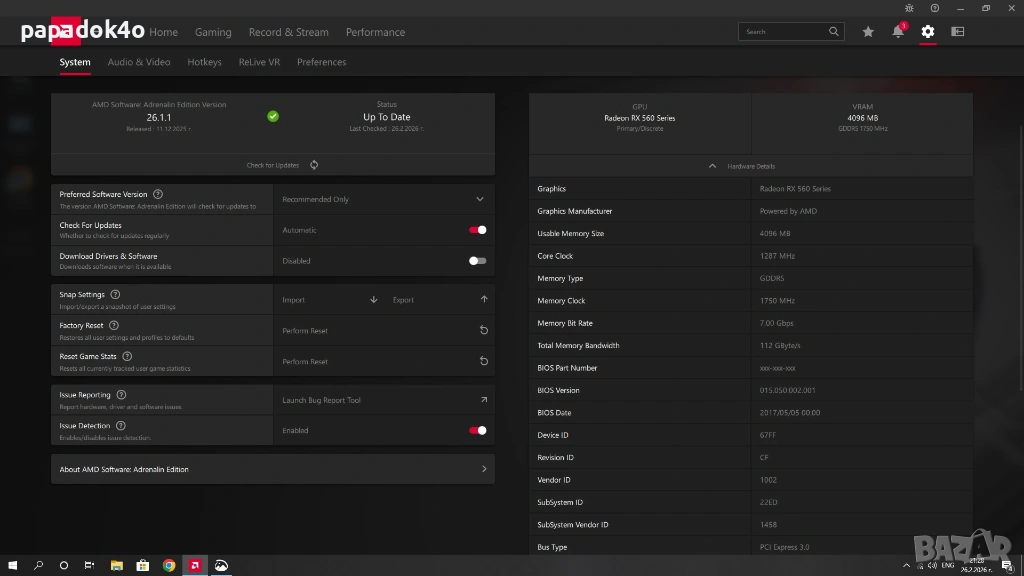Enable Download Drivers & Software toggle
The image size is (1024, 576).
(x=478, y=261)
